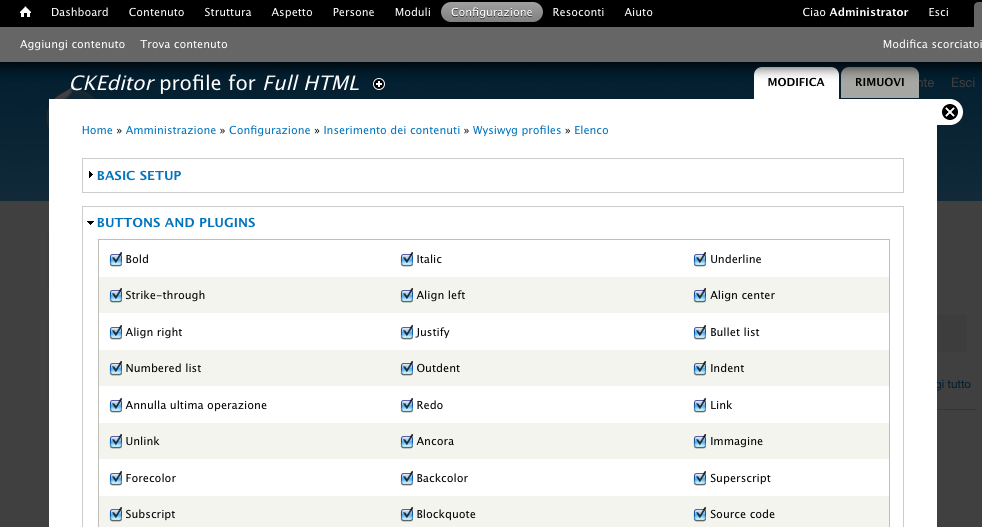Uncheck the Forecolor checkbox

(x=116, y=478)
